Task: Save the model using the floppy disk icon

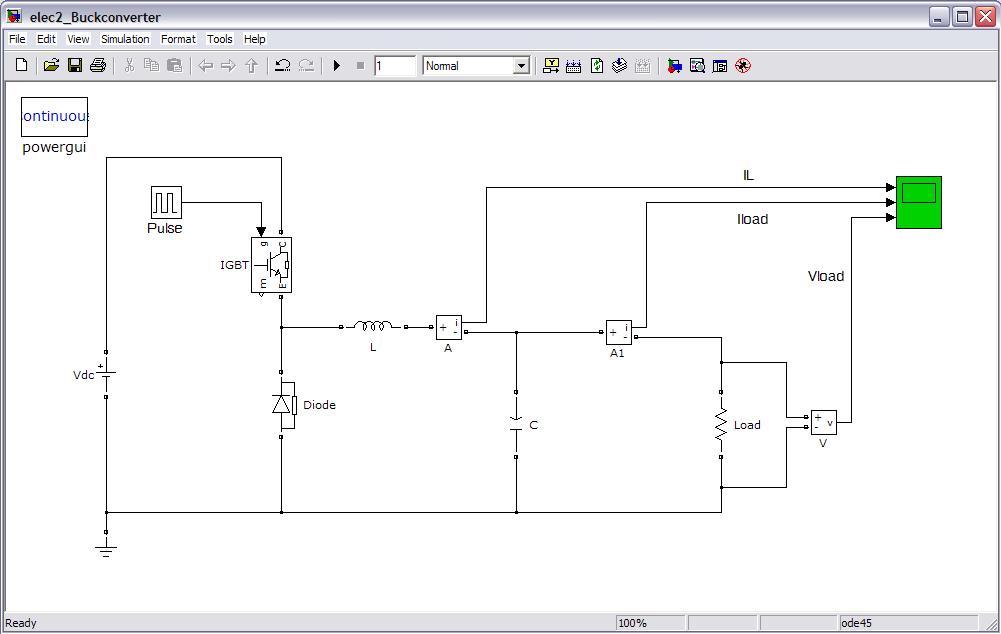Action: click(x=75, y=66)
